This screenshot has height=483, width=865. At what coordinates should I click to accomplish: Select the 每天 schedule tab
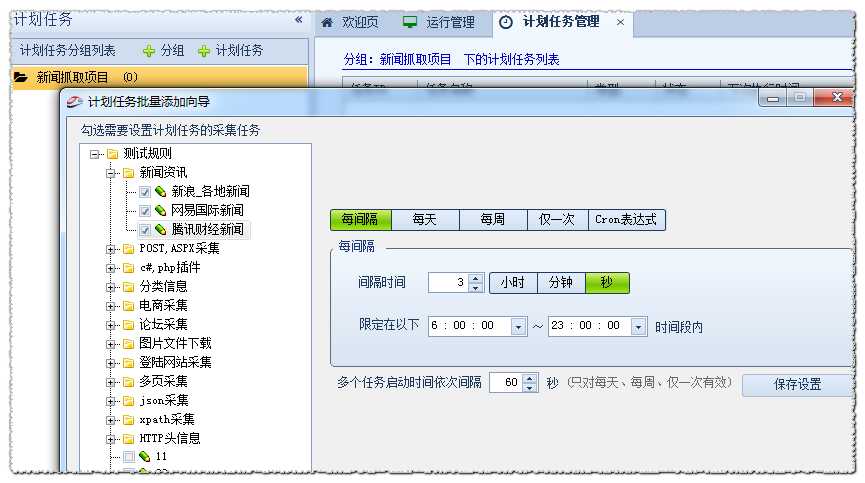tap(425, 219)
